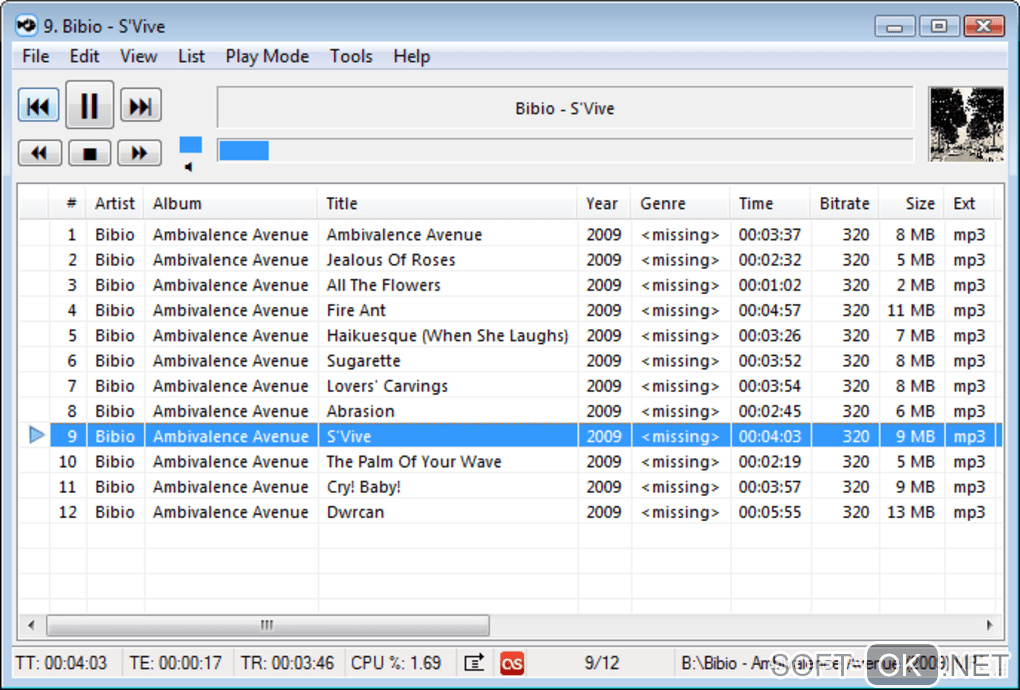Click the small speaker mute icon
This screenshot has width=1020, height=690.
click(189, 167)
